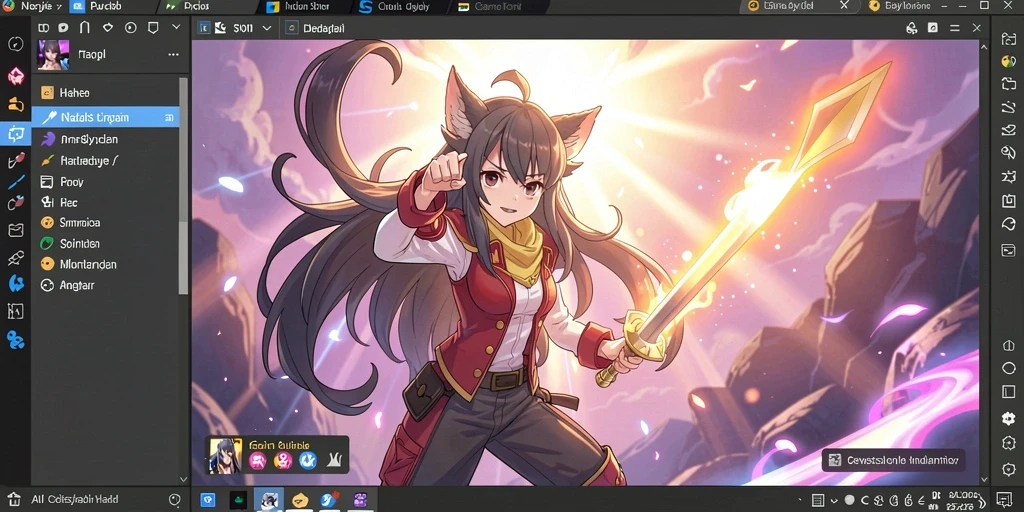The width and height of the screenshot is (1024, 512).
Task: Select the blue diagonal line tool icon
Action: (x=16, y=182)
